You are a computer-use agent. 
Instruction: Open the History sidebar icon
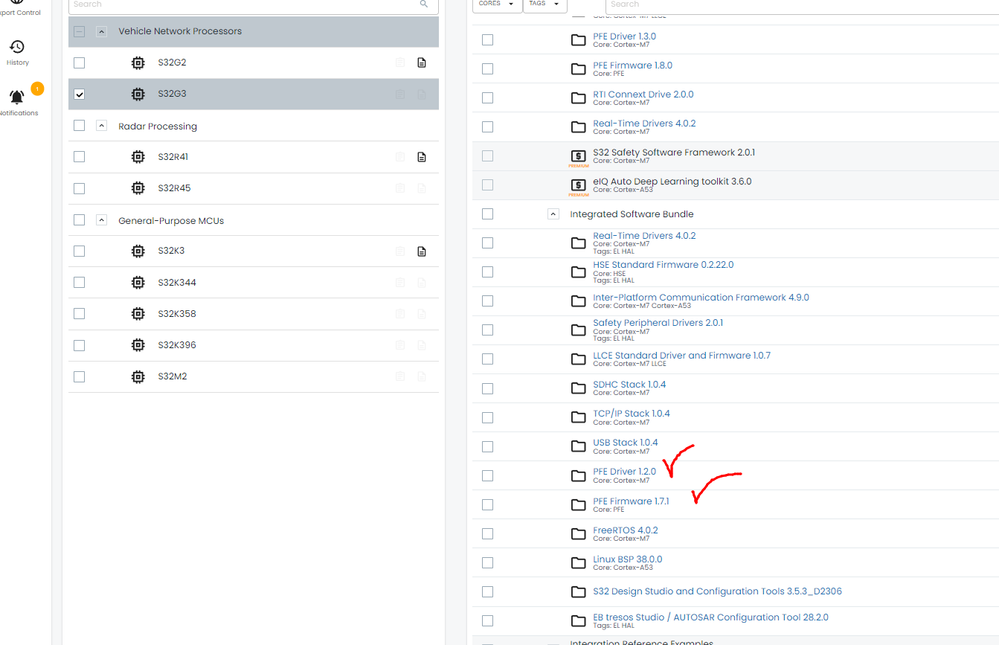tap(17, 47)
